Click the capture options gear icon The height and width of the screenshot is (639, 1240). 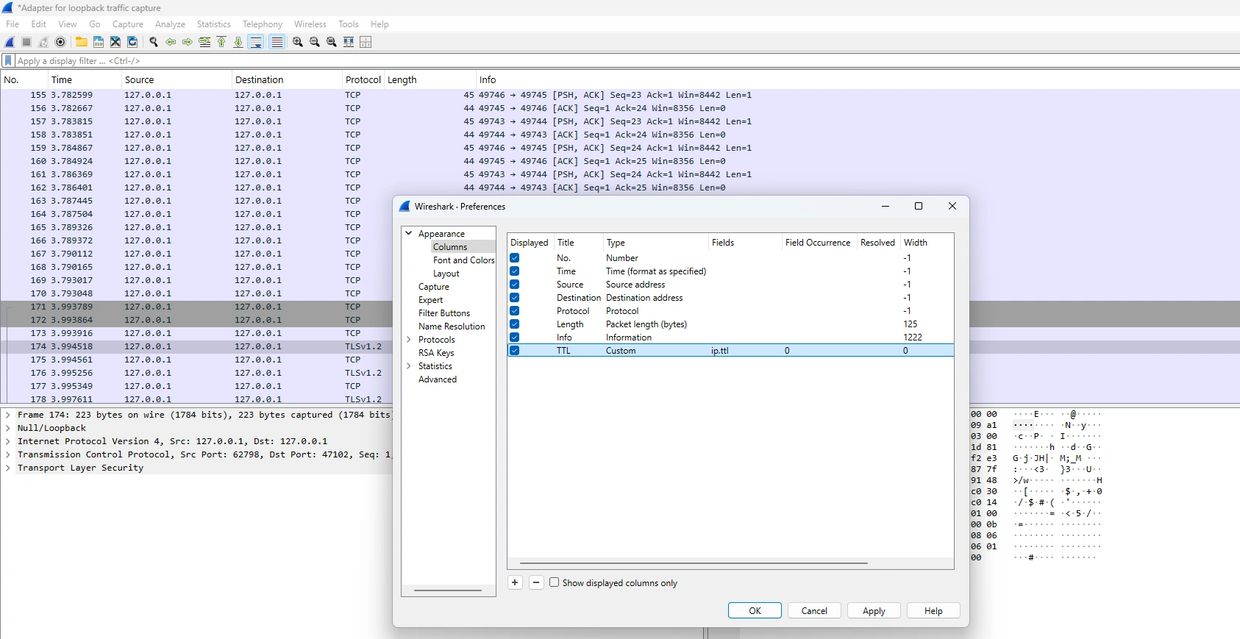point(60,42)
